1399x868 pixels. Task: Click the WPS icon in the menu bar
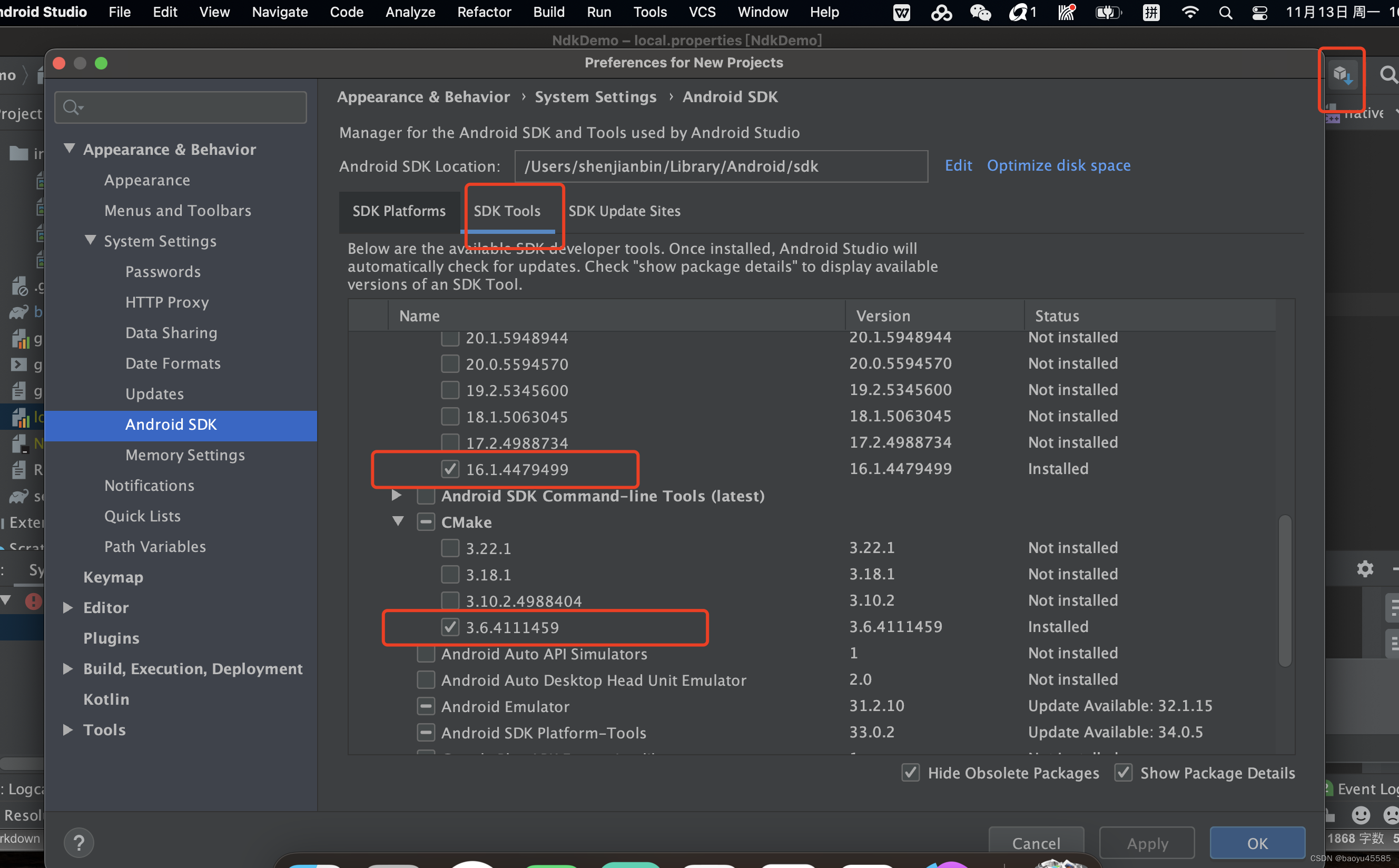(x=901, y=12)
